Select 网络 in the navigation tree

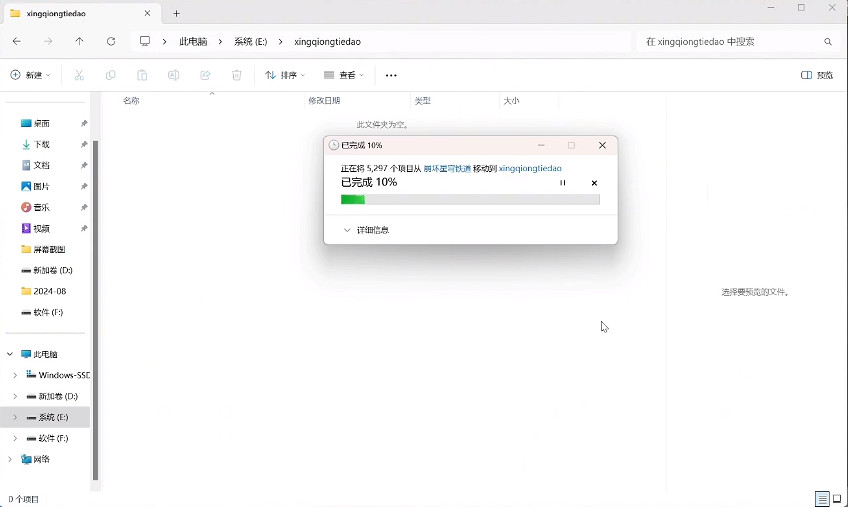(36, 459)
